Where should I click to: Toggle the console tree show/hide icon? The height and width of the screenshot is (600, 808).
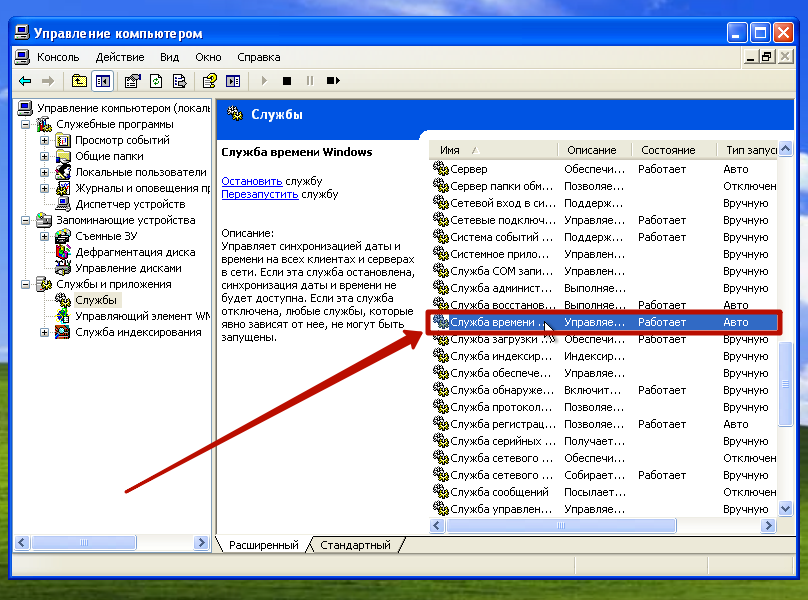(101, 81)
